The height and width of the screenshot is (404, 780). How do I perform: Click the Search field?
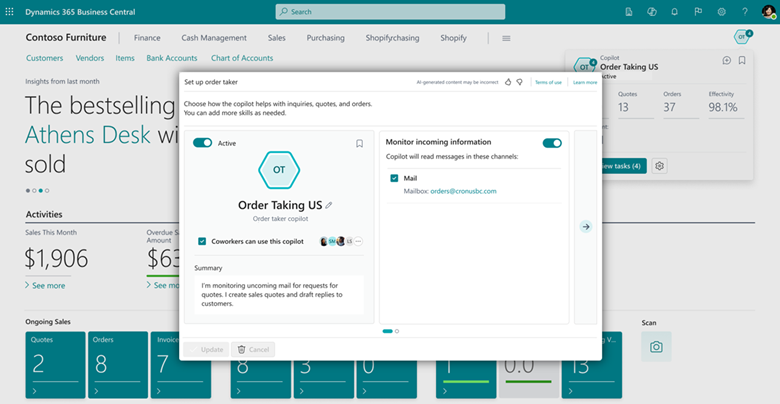click(390, 11)
